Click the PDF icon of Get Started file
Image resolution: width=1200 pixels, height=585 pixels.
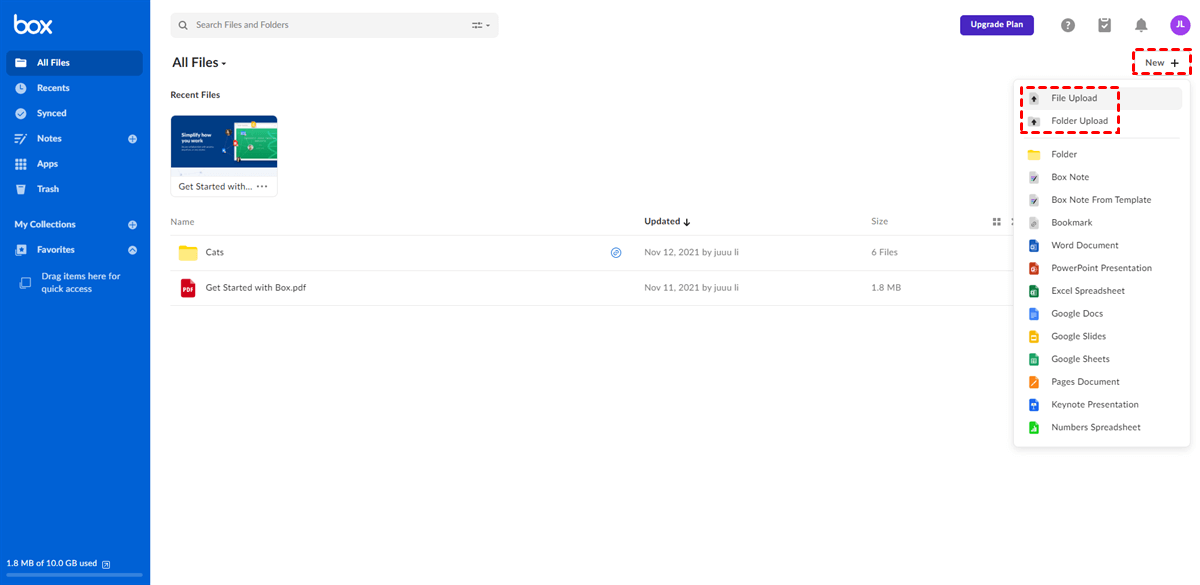coord(188,288)
